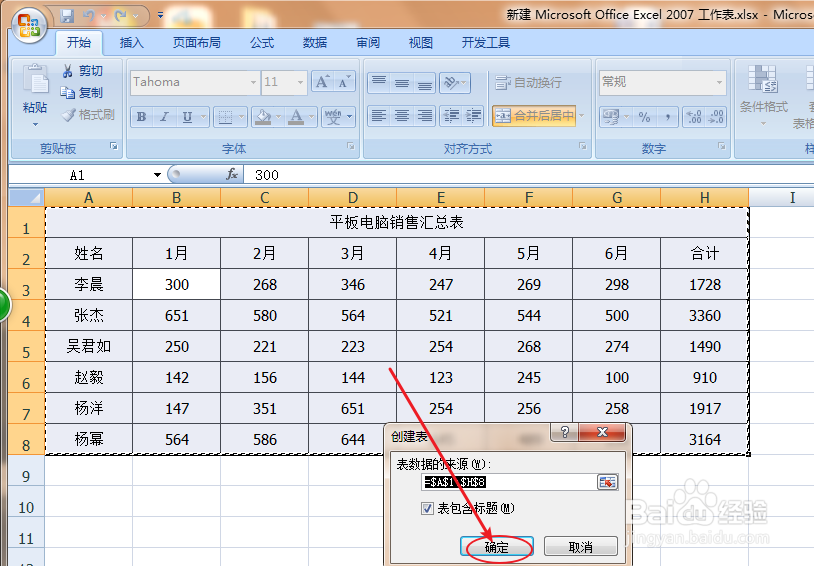Toggle 合并后居中 merge and center

pos(534,115)
